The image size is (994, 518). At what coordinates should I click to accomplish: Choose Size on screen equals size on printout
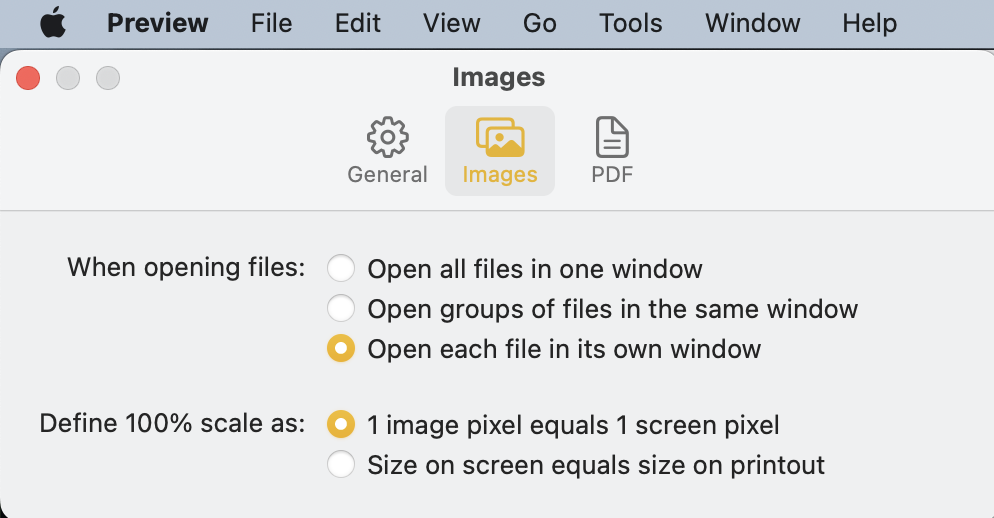[341, 465]
